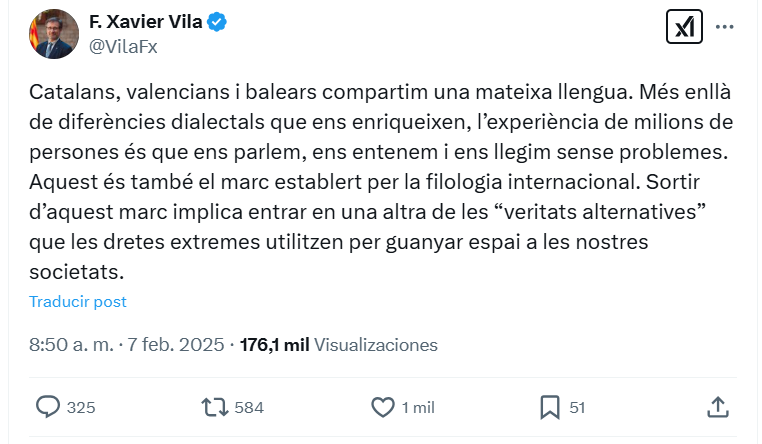Click the 51 bookmarks count
This screenshot has width=762, height=444.
click(577, 407)
